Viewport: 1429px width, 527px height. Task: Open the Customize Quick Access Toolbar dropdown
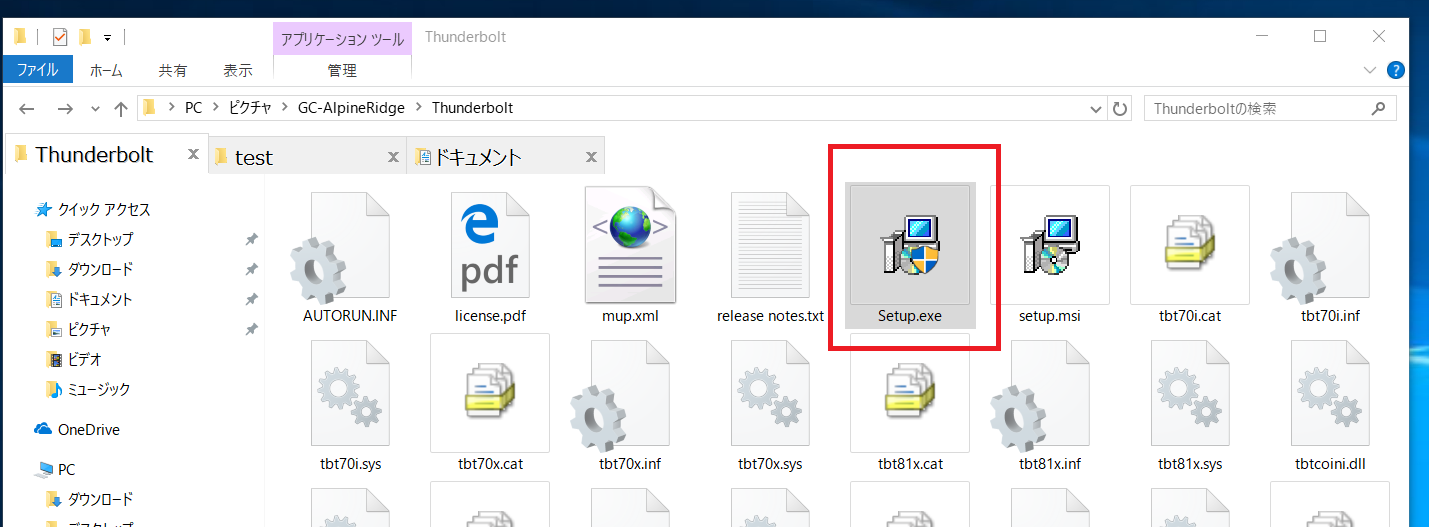(106, 38)
